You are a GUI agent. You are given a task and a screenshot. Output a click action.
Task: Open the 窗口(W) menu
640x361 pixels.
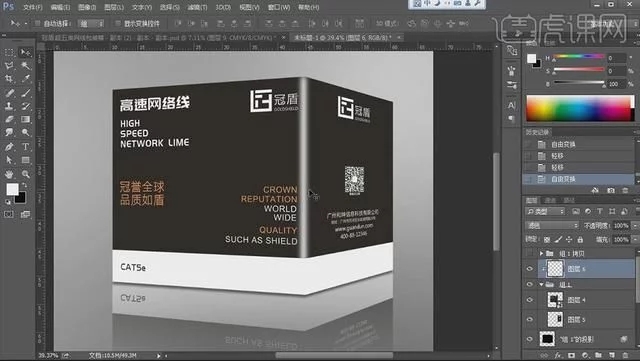279,7
